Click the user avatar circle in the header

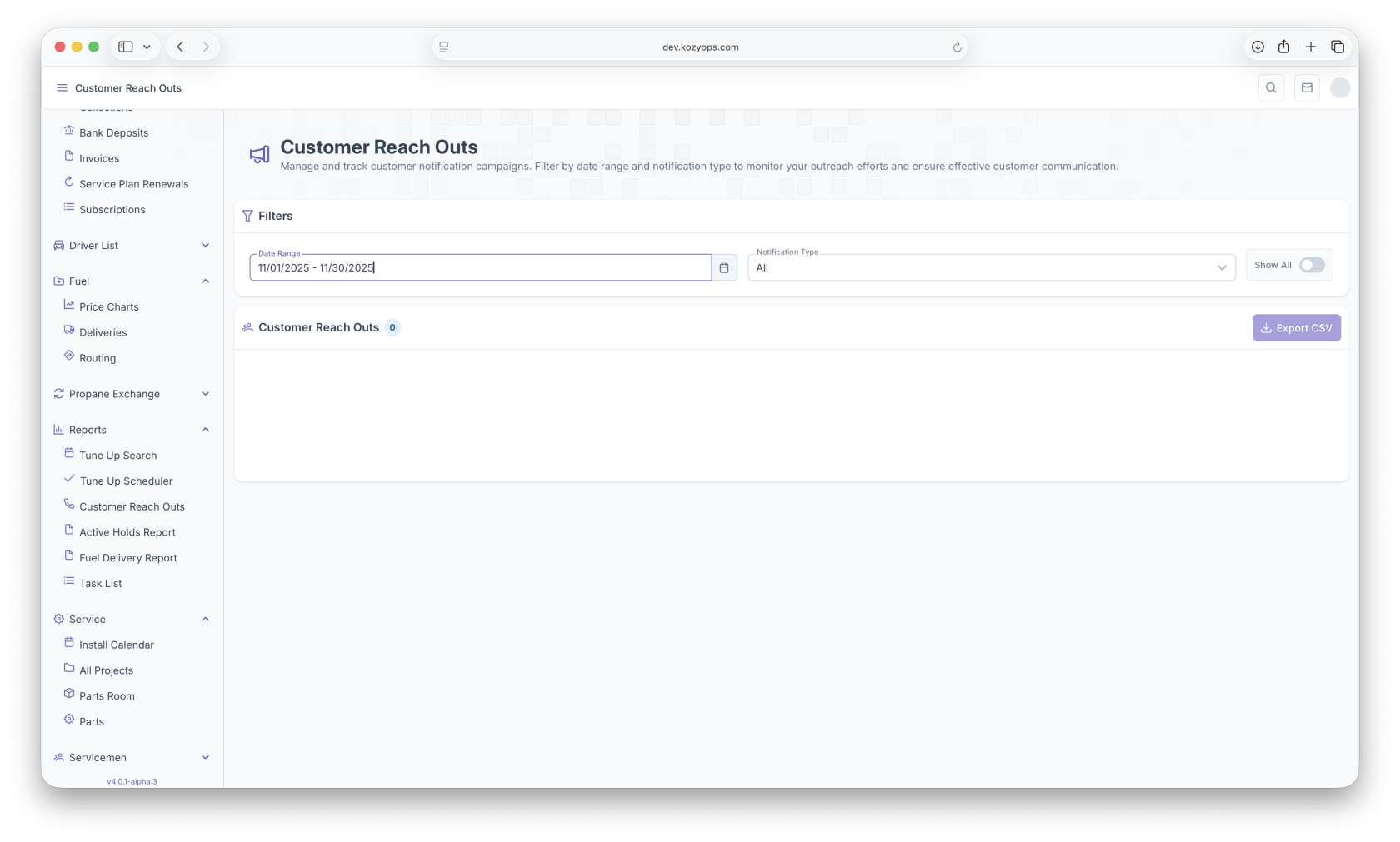1340,87
